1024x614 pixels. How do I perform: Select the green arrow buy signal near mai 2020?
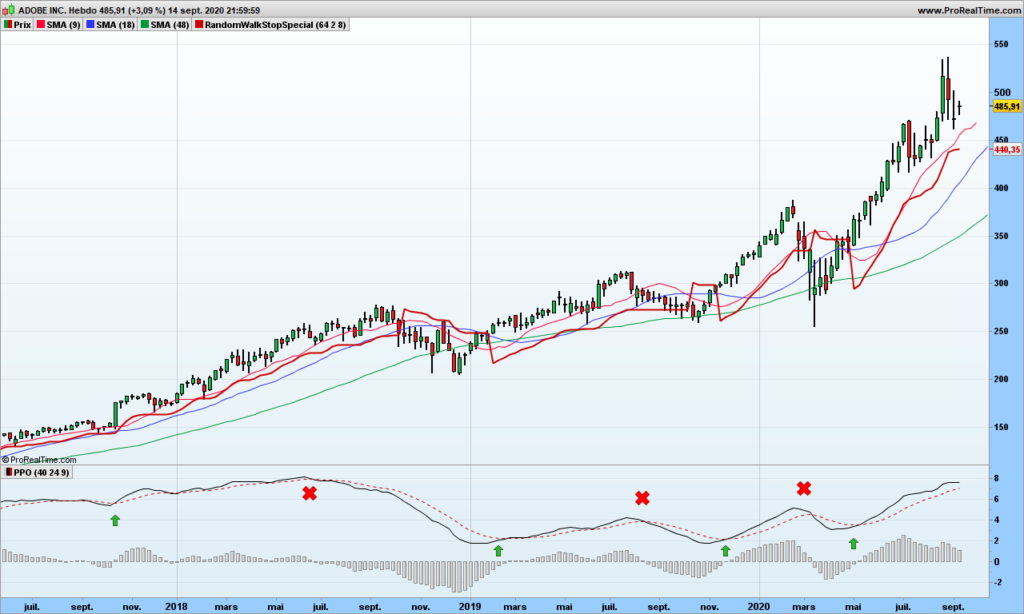pos(853,543)
